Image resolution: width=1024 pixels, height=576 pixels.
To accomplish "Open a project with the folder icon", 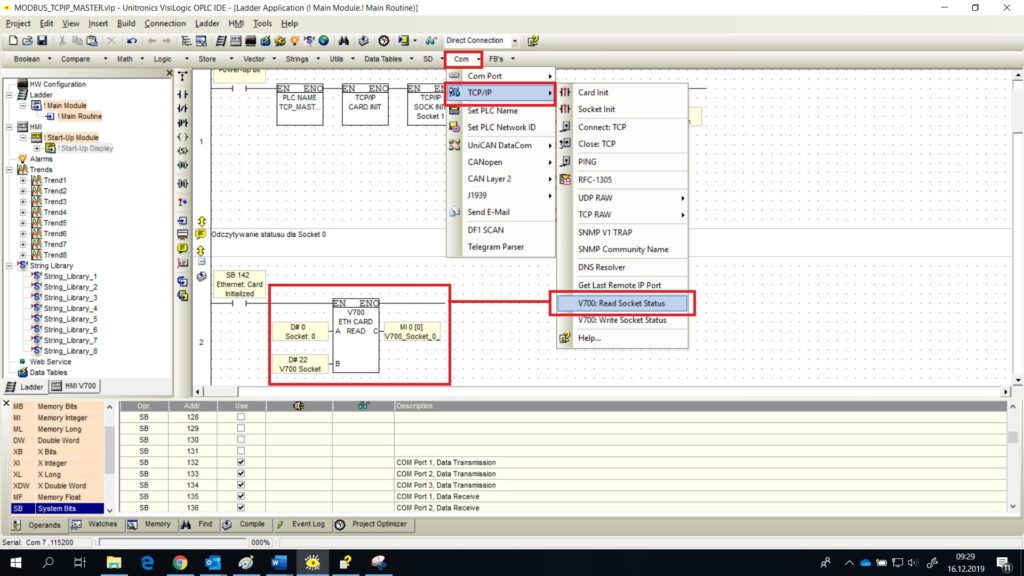I will coord(27,40).
